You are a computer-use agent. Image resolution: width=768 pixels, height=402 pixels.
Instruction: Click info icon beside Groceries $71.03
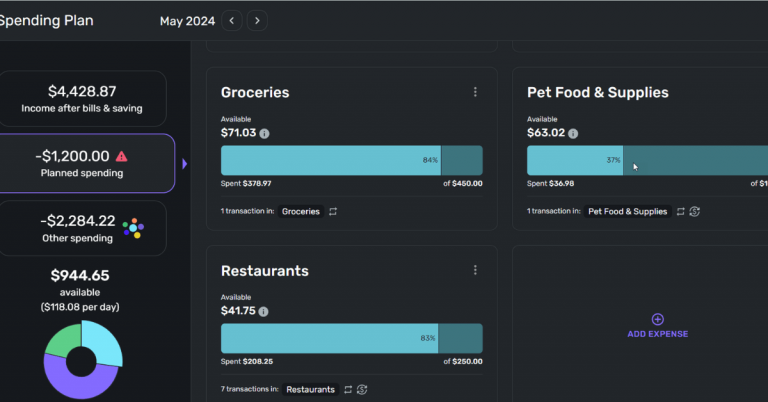[x=264, y=133]
